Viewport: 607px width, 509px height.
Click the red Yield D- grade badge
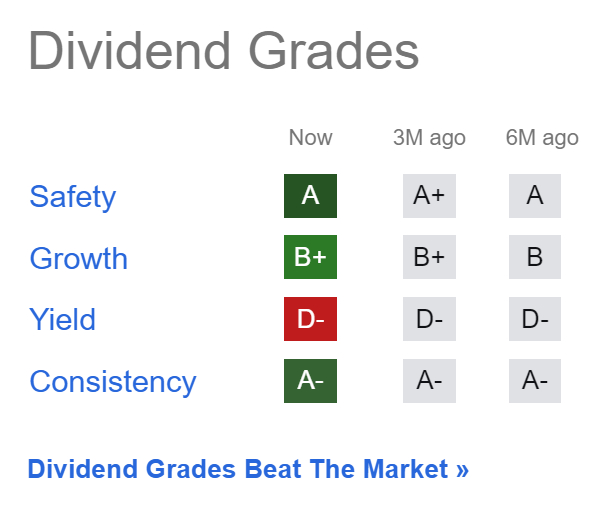[x=310, y=320]
